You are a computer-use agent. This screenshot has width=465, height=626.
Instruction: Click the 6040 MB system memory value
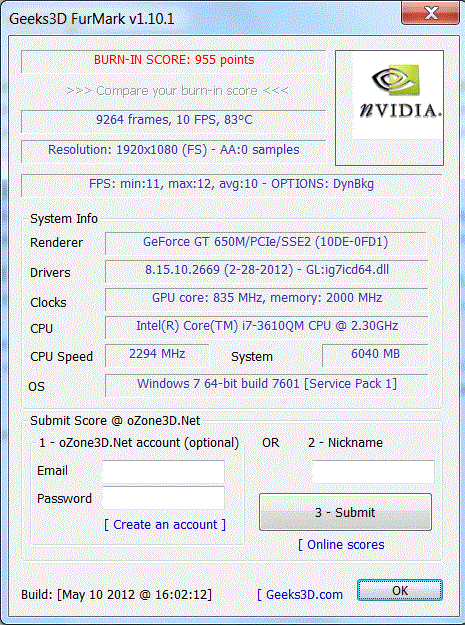click(x=375, y=355)
